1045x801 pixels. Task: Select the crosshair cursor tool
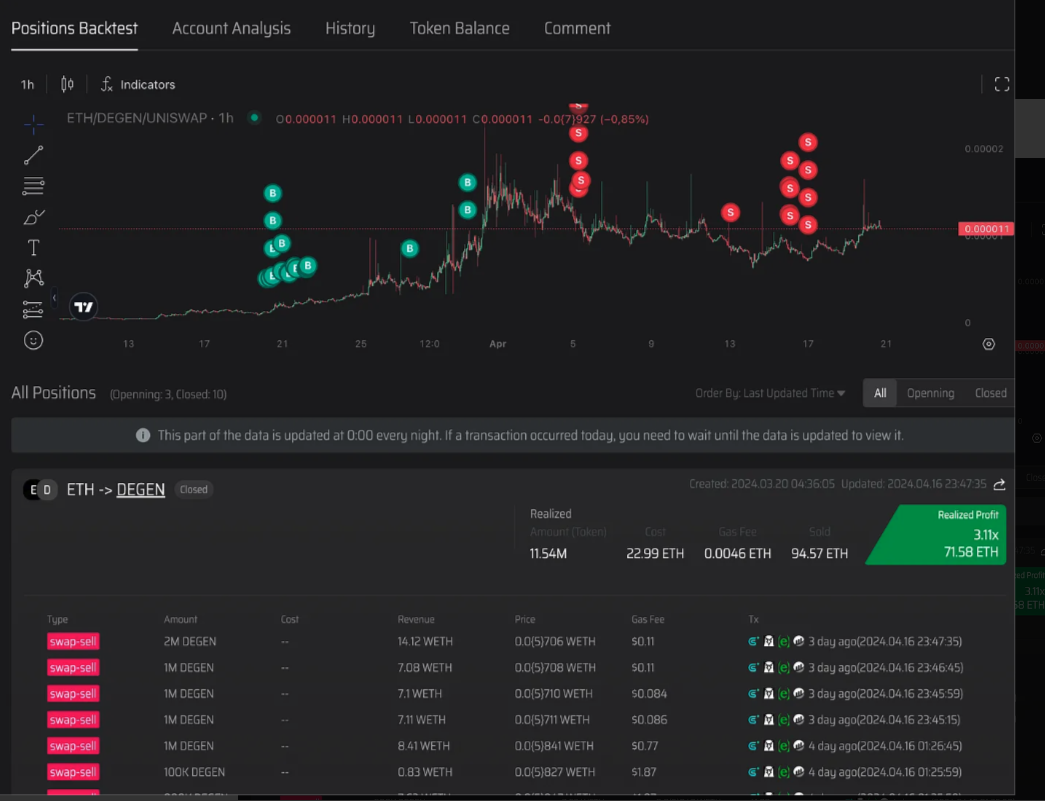33,125
